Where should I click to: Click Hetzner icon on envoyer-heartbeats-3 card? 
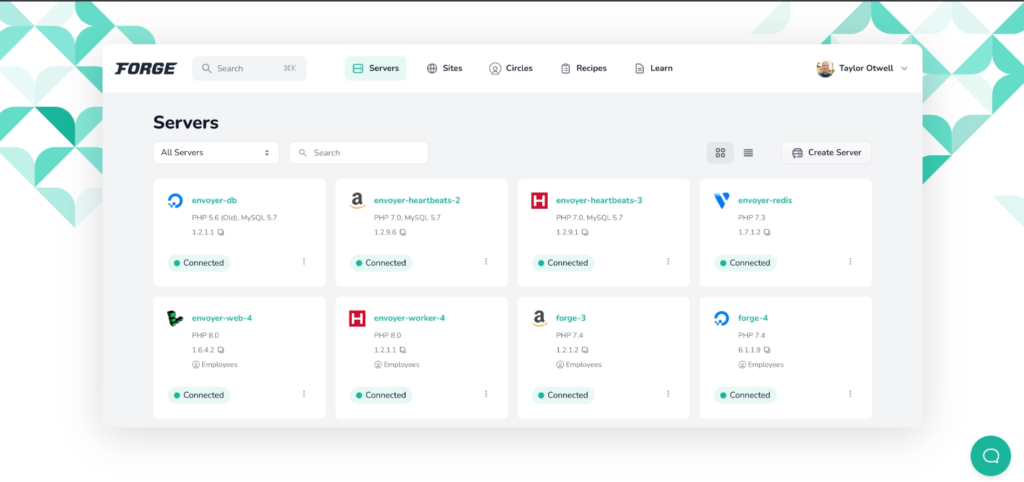pos(539,201)
